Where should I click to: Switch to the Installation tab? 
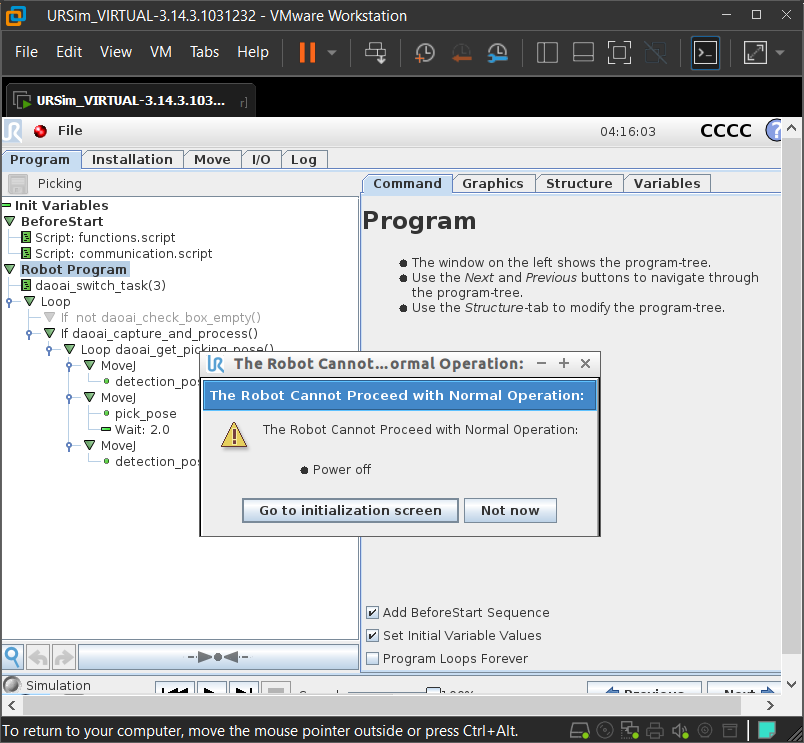(x=132, y=160)
